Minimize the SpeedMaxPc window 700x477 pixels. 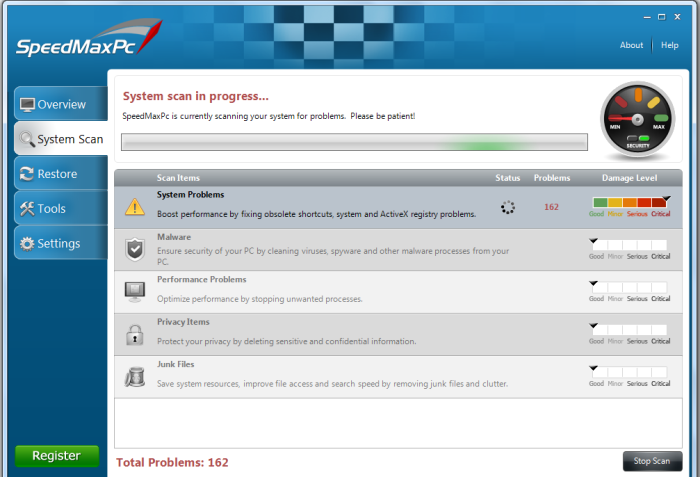click(647, 17)
